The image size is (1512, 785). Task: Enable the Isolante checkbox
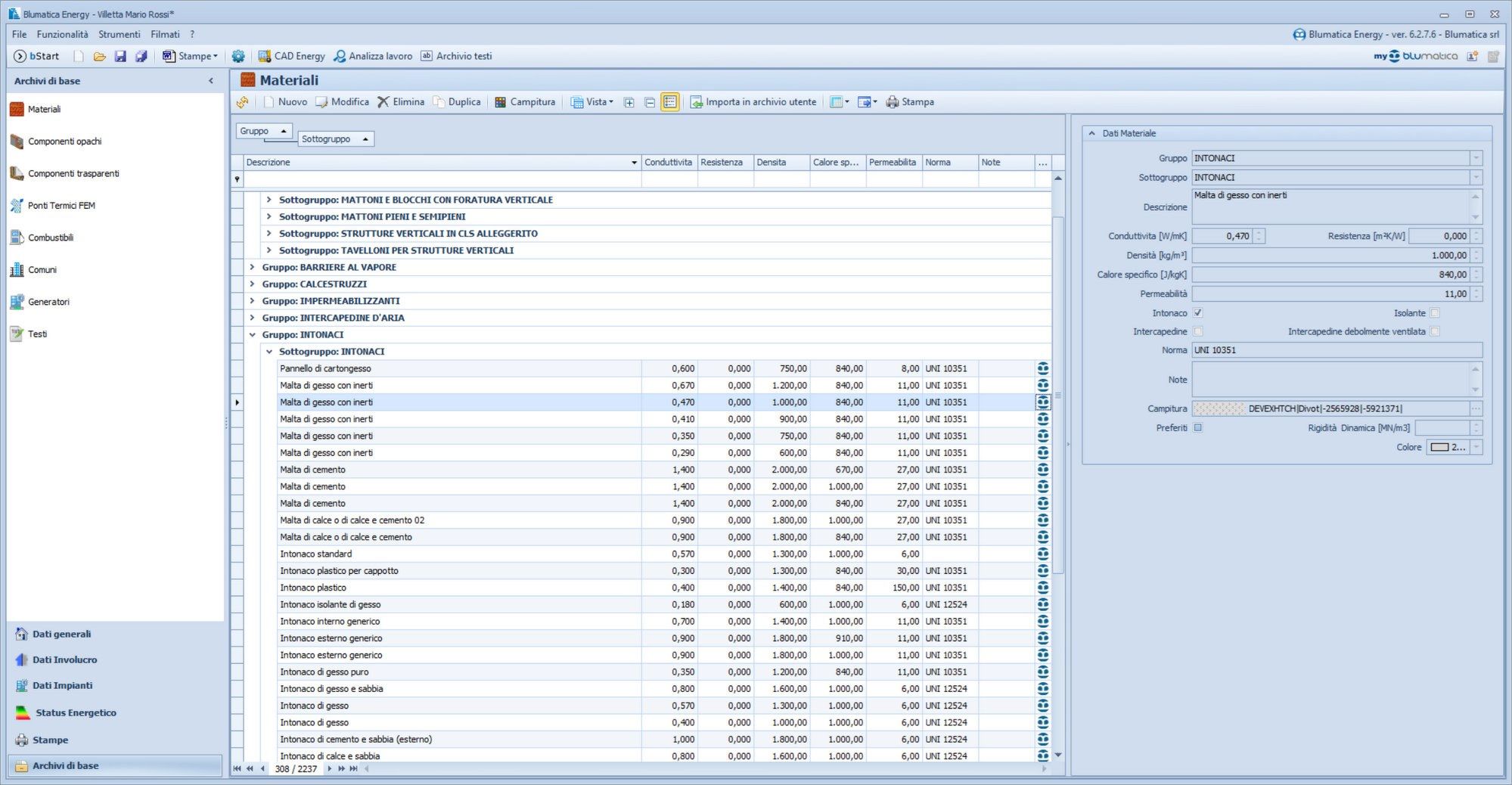[1434, 313]
